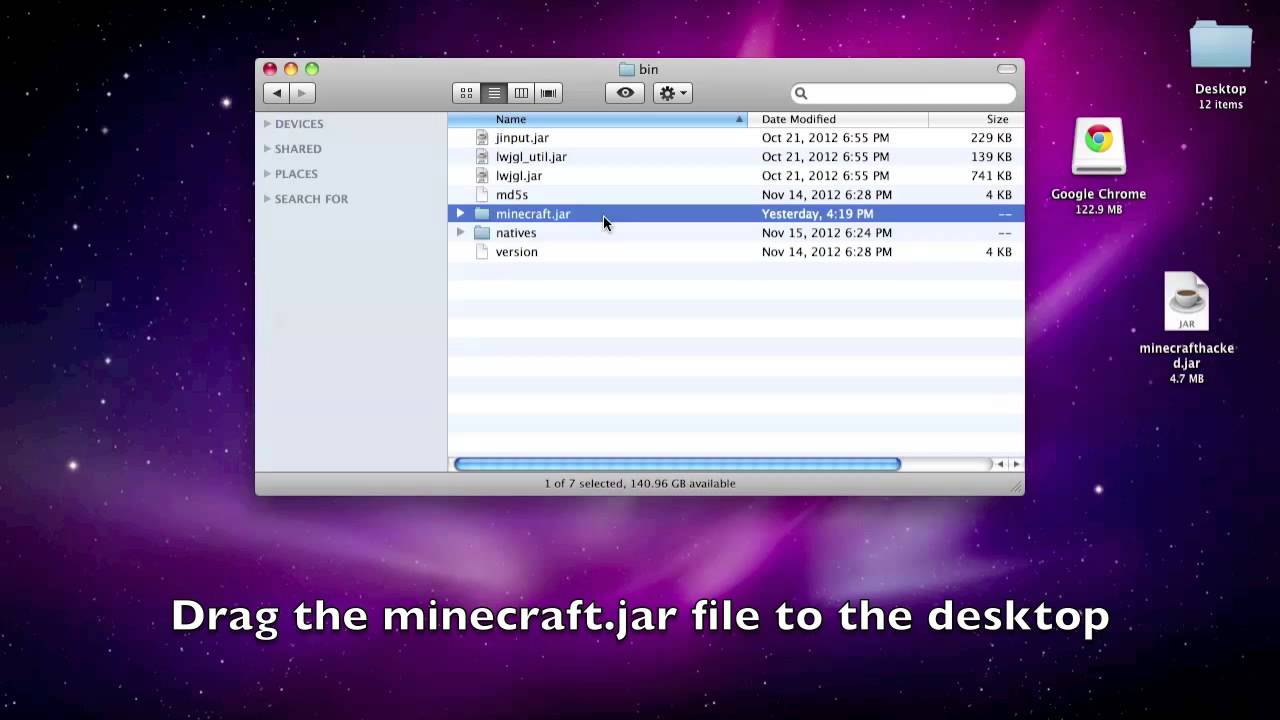The height and width of the screenshot is (720, 1280).
Task: Click the Yesterday, 4:19 PM date
Action: coord(817,214)
